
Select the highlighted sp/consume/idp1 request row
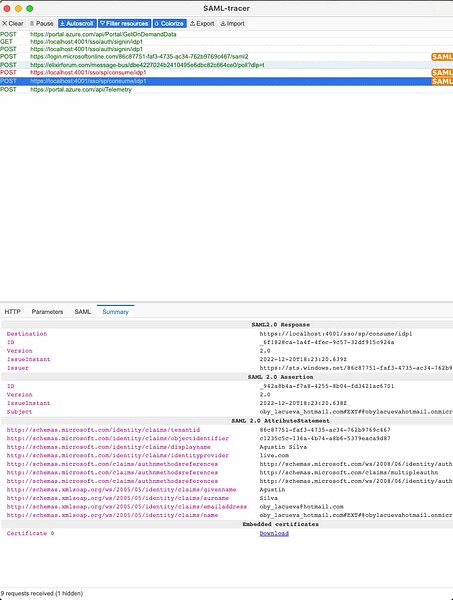click(x=226, y=81)
